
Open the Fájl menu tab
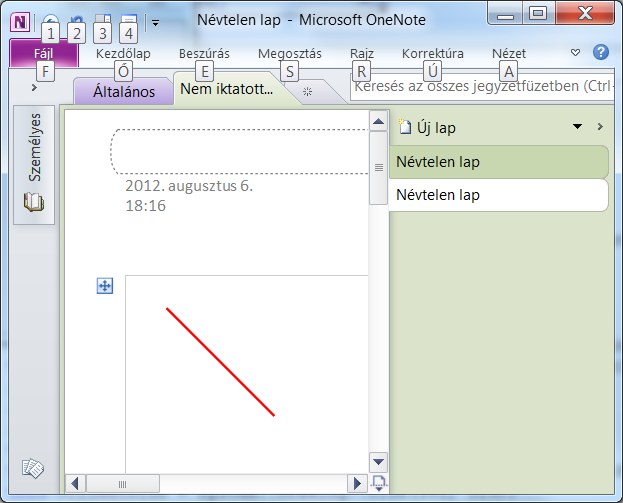click(x=44, y=54)
